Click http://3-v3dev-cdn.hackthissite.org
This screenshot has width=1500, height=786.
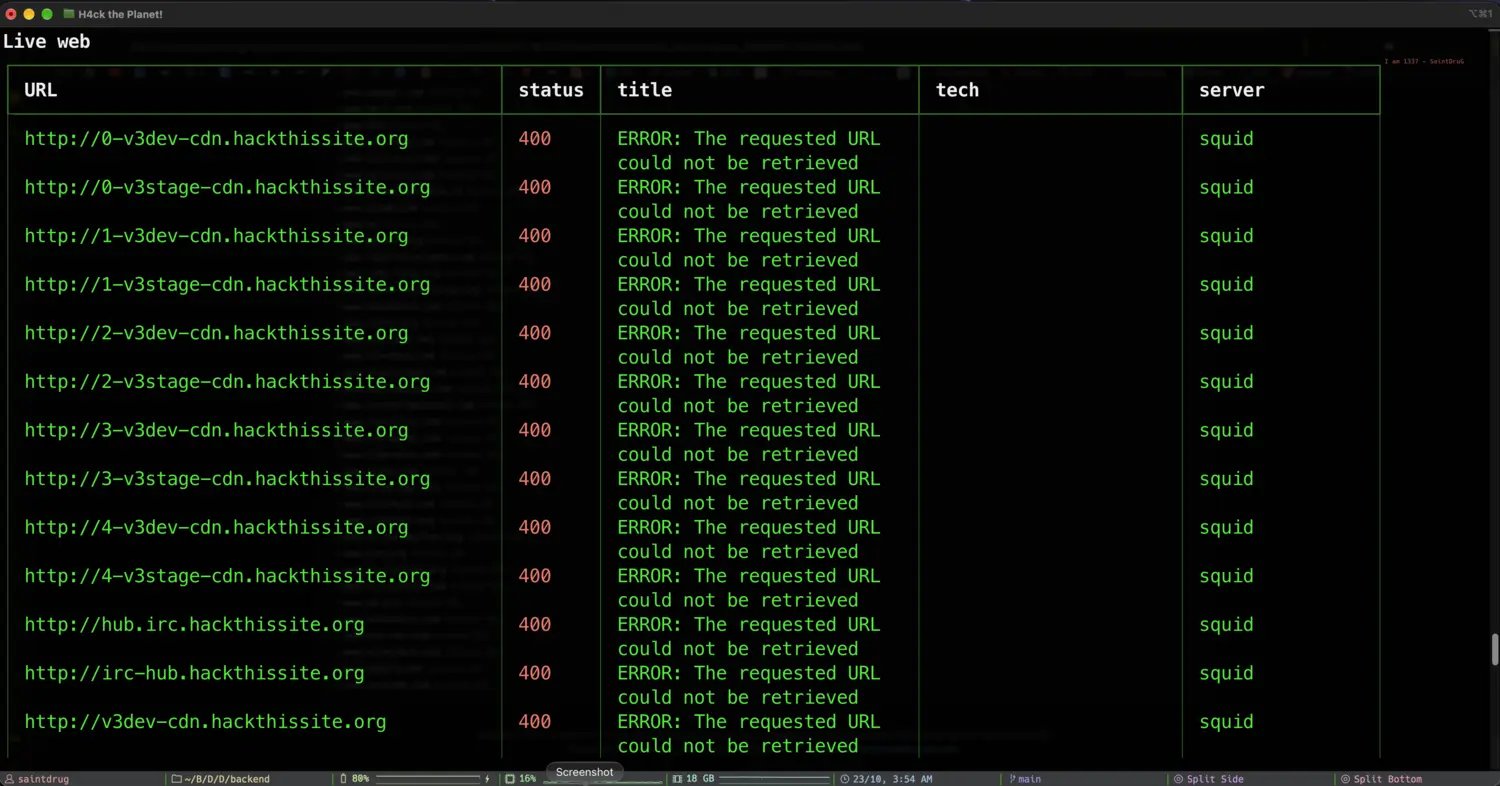[216, 430]
